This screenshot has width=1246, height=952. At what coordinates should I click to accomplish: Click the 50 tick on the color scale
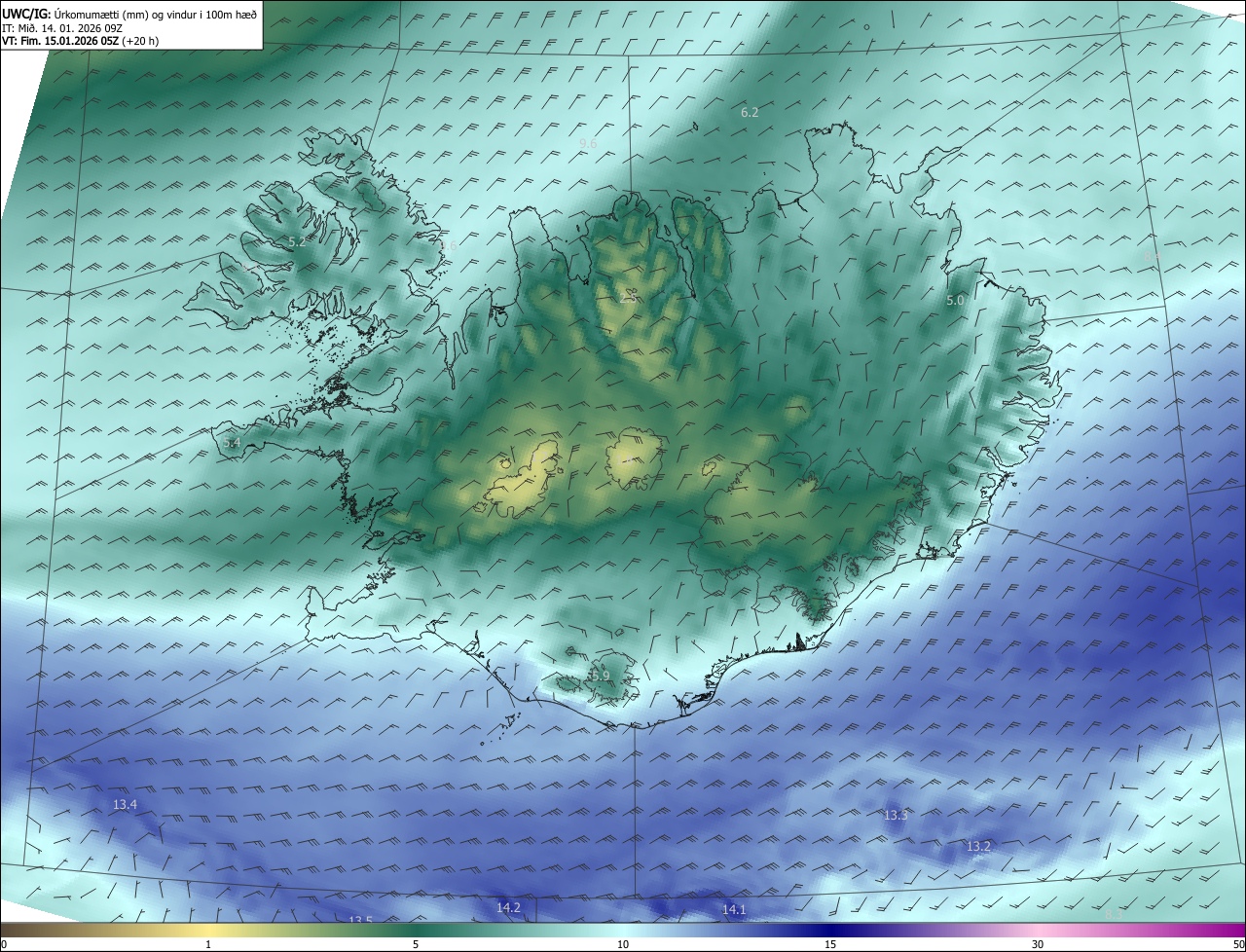(1238, 944)
